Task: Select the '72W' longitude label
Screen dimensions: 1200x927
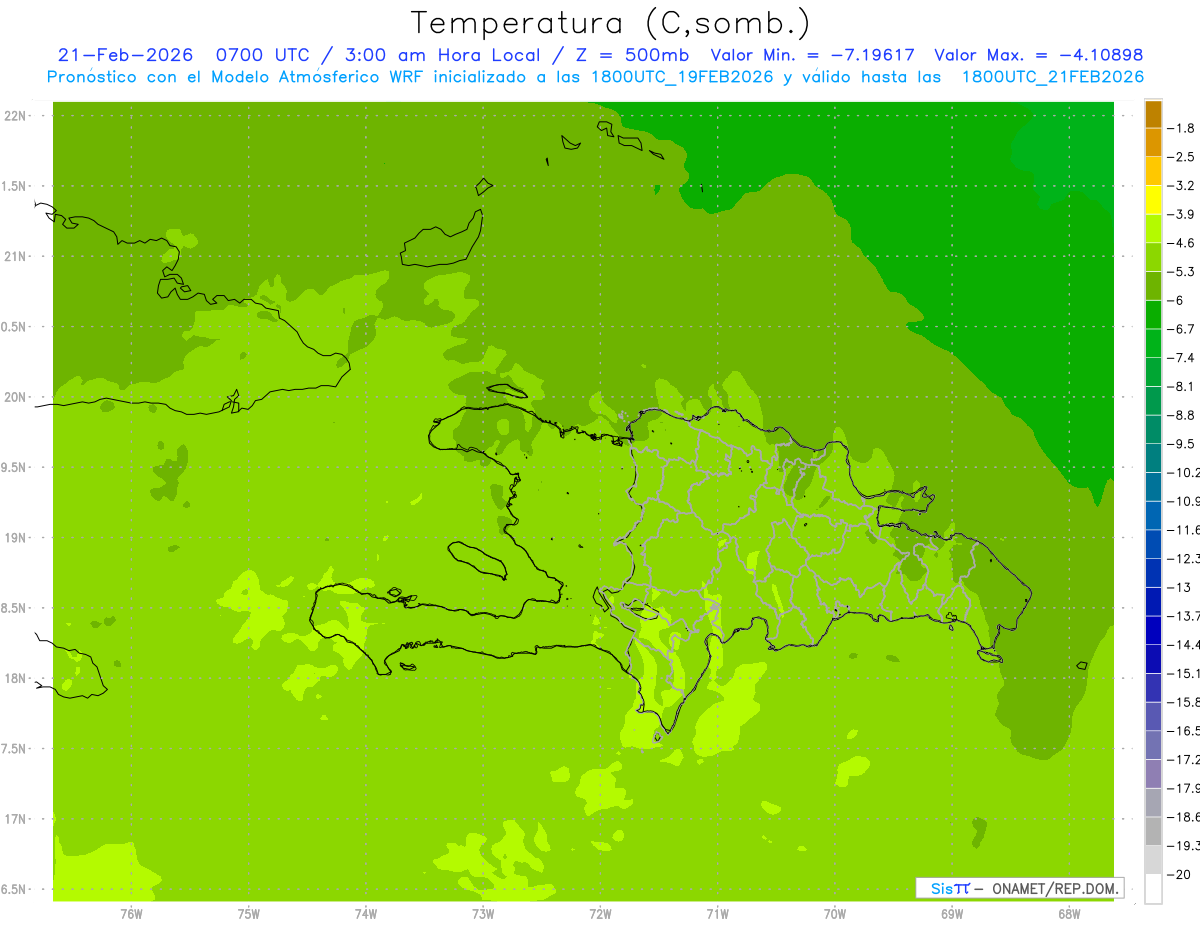Action: click(600, 914)
